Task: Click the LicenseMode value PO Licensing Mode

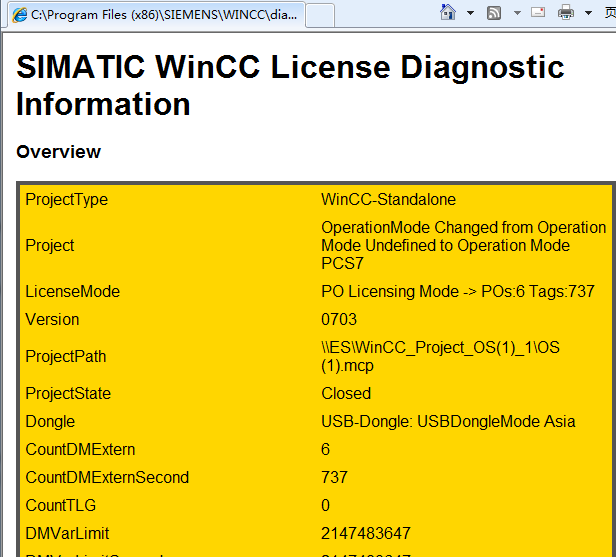Action: click(x=457, y=292)
